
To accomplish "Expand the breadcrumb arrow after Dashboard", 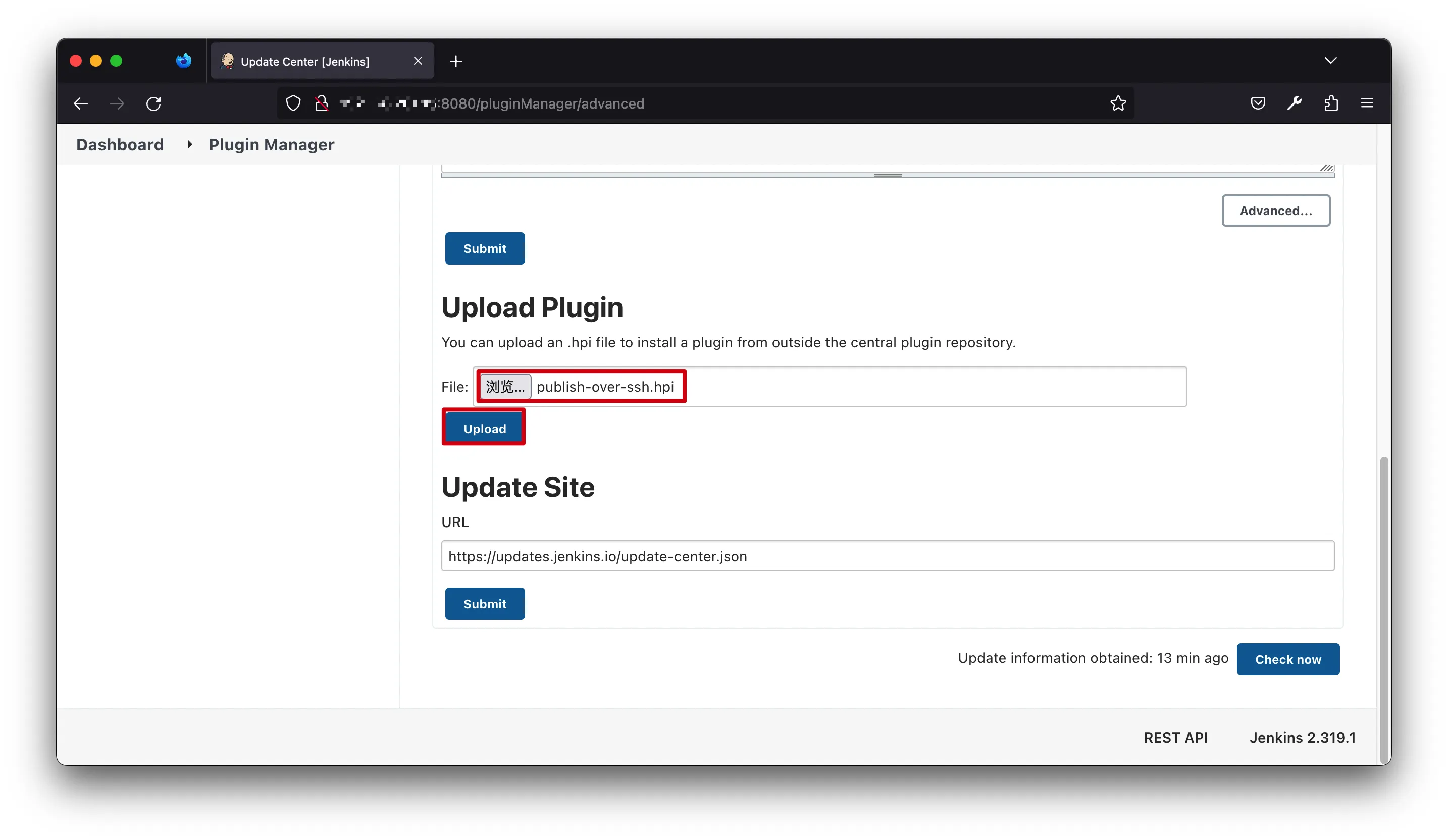I will tap(189, 145).
